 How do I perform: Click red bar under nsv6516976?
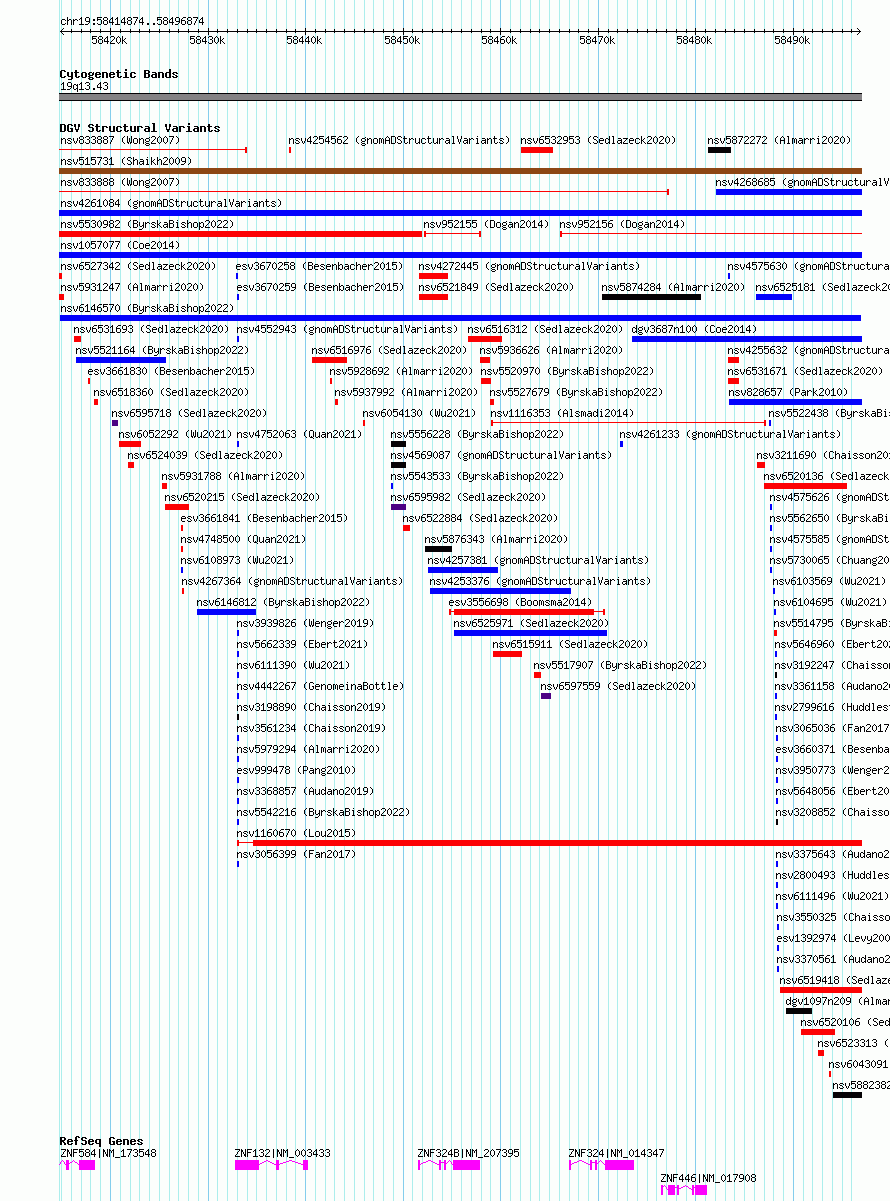[x=329, y=360]
